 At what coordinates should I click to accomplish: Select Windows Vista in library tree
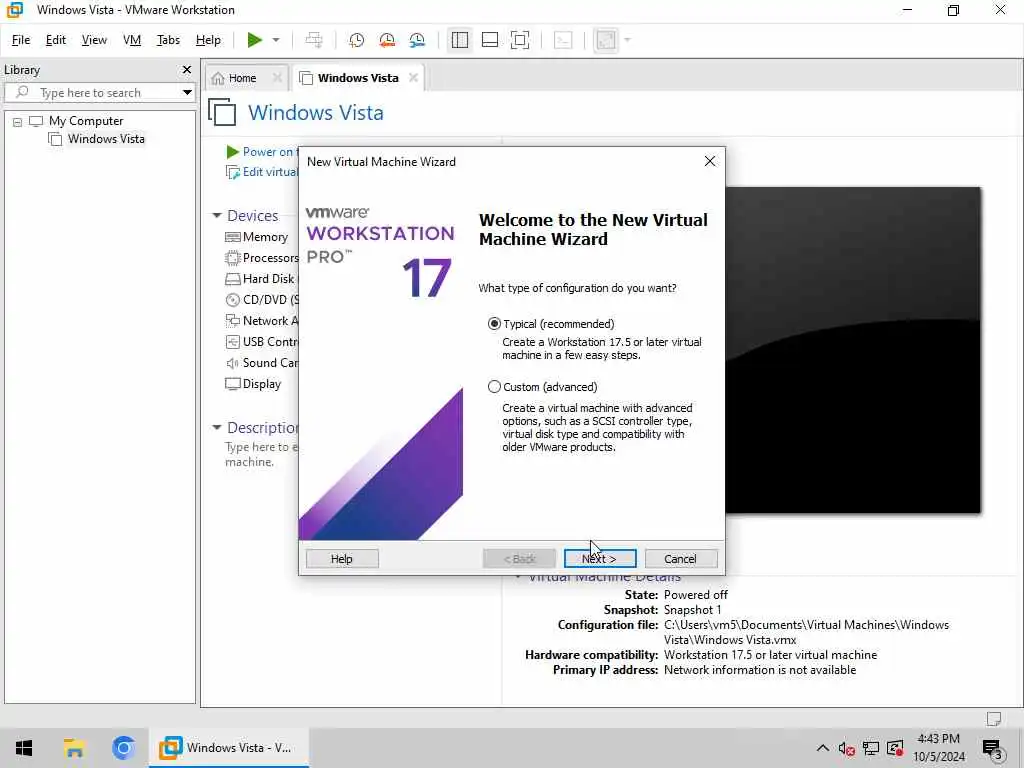click(106, 139)
